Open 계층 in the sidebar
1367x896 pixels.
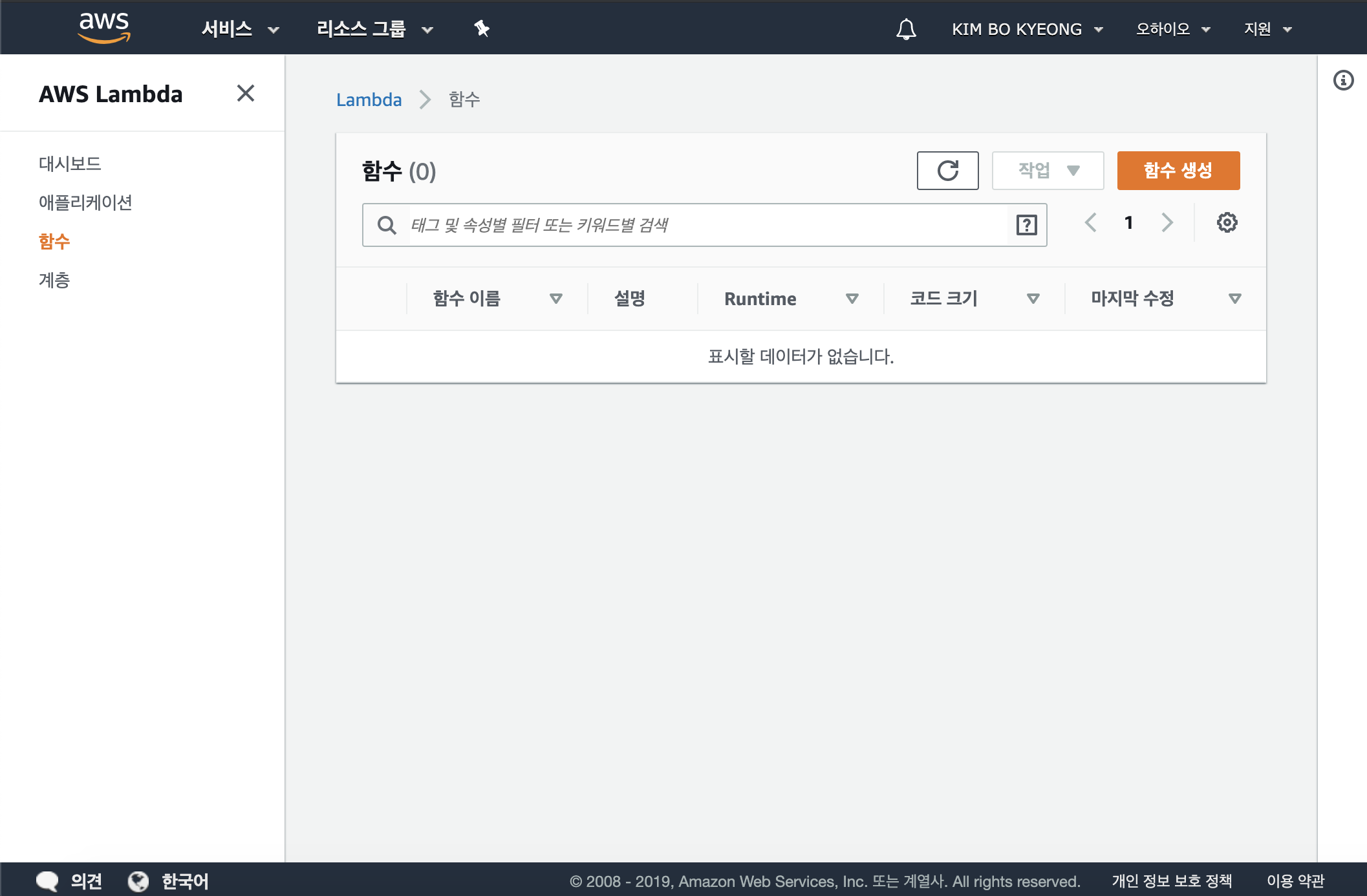click(54, 280)
